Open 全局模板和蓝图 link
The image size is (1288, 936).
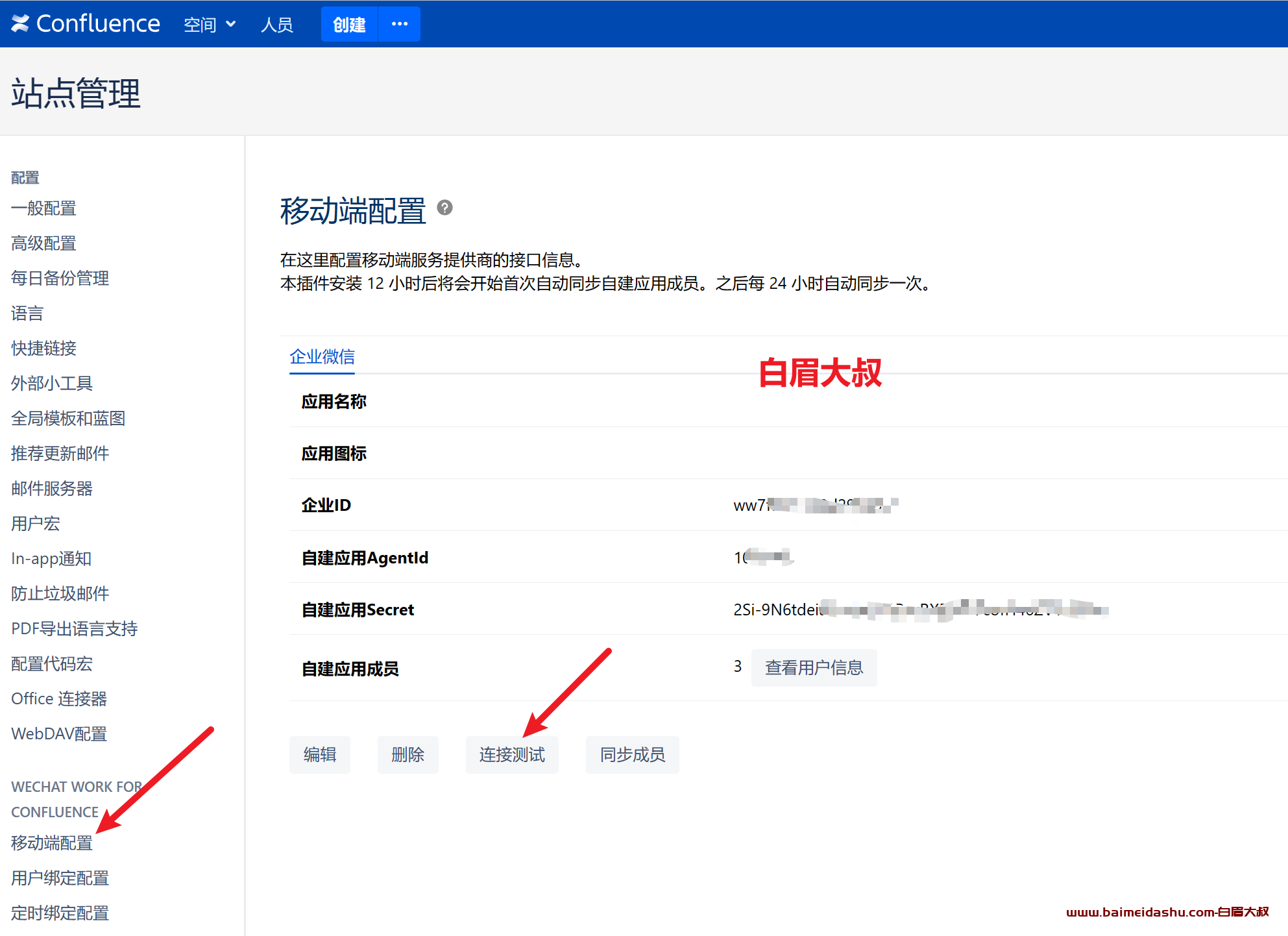pos(68,419)
